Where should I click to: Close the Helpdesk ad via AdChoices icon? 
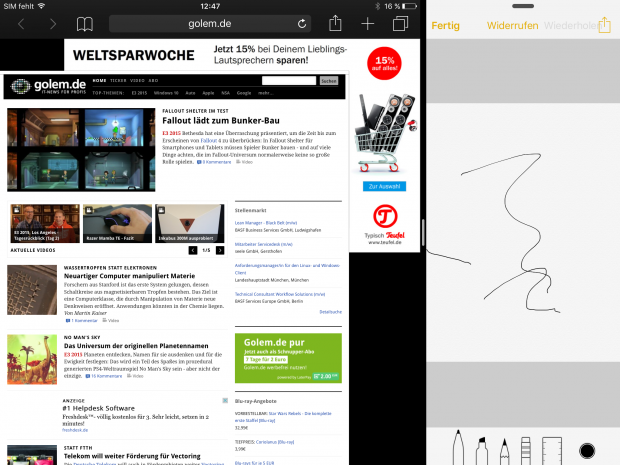point(225,401)
